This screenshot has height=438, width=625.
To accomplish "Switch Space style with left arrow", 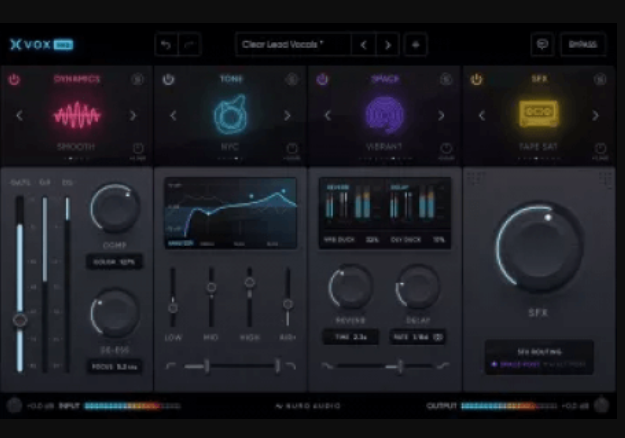I will (327, 116).
